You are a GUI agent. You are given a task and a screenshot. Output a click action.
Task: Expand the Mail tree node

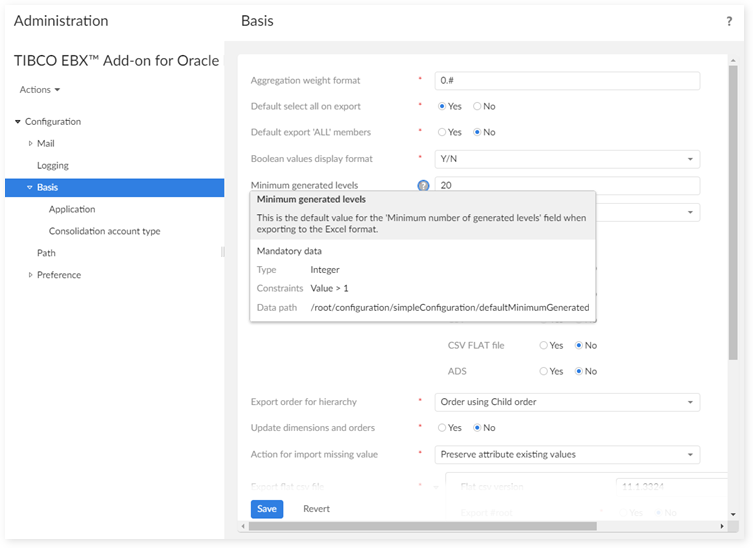click(x=30, y=144)
